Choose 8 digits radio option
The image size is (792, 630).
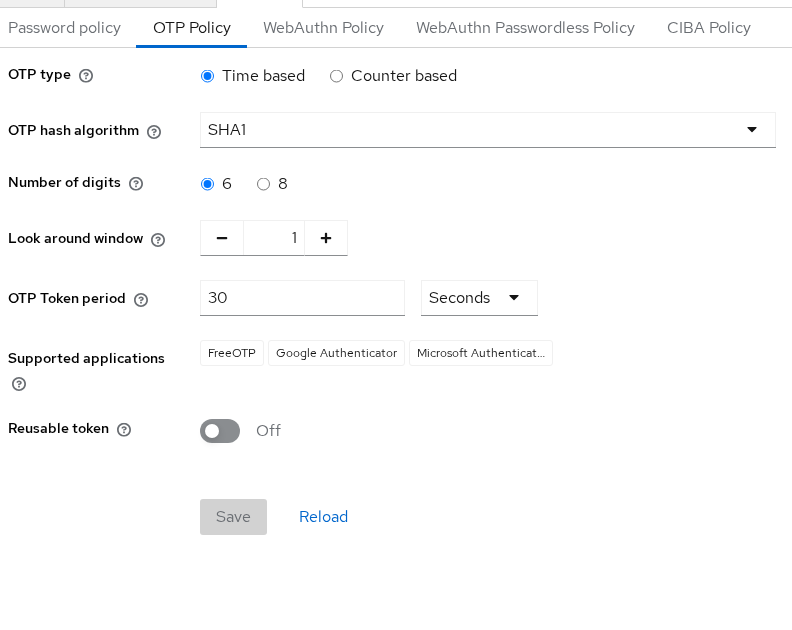click(x=263, y=184)
